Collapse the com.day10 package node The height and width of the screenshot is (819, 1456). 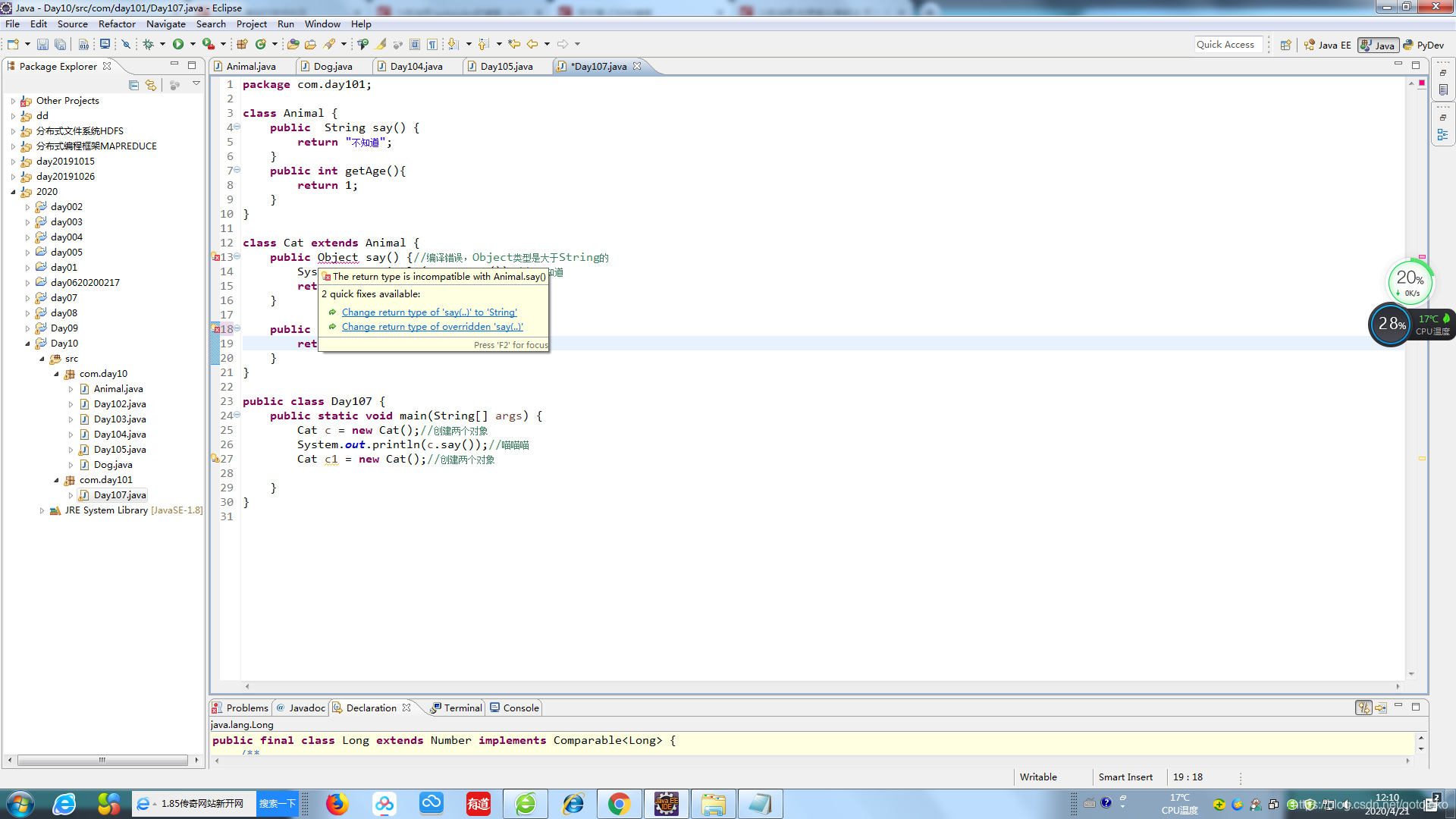tap(56, 374)
